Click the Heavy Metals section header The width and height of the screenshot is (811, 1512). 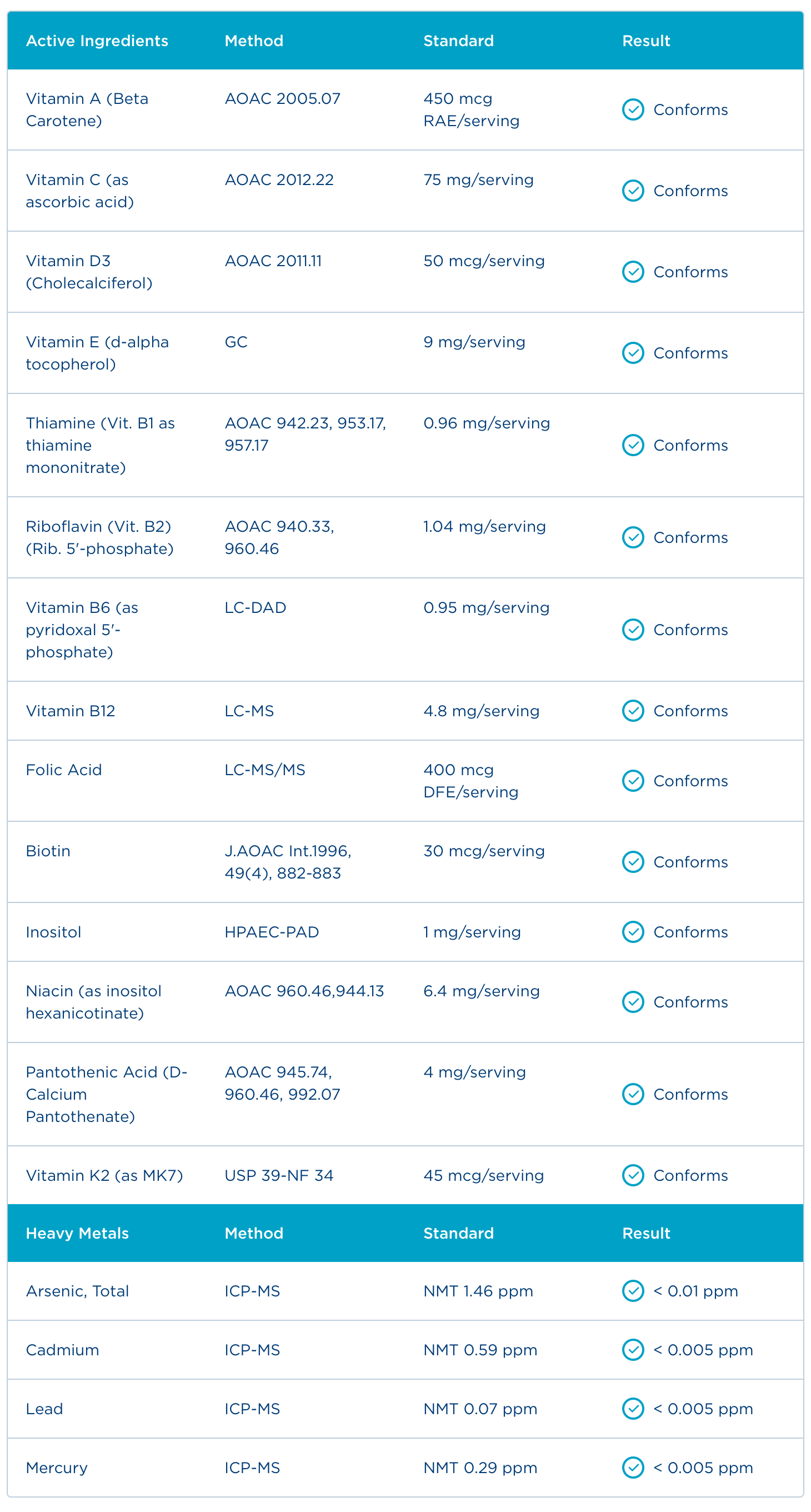point(77,1233)
